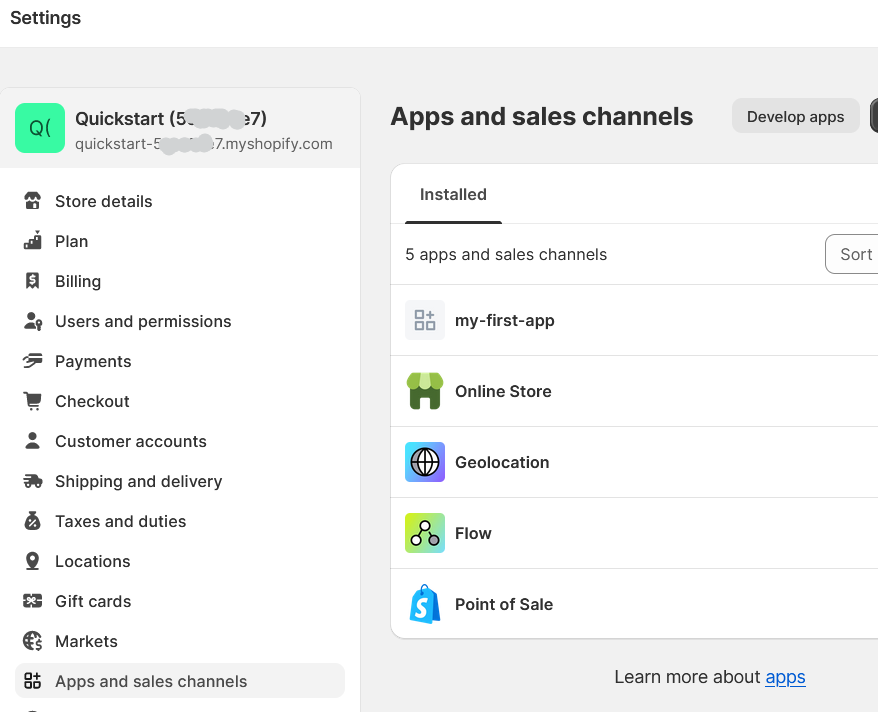Click the Store details shop icon
The height and width of the screenshot is (712, 878).
(33, 201)
